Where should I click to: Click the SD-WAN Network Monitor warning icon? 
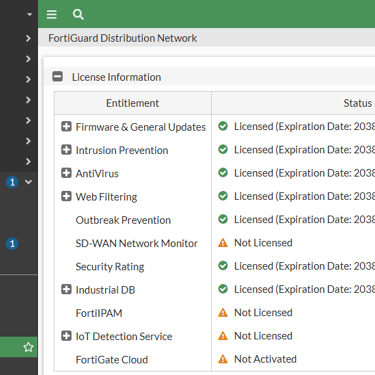223,243
